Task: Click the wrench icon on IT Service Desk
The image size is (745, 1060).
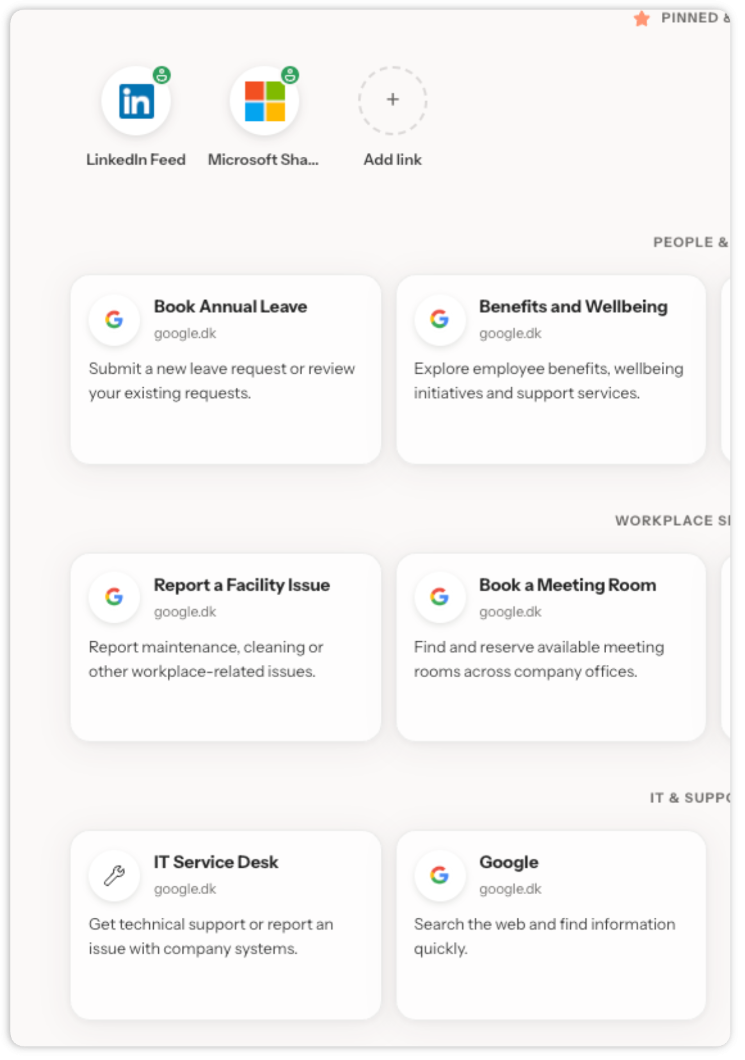Action: [114, 875]
